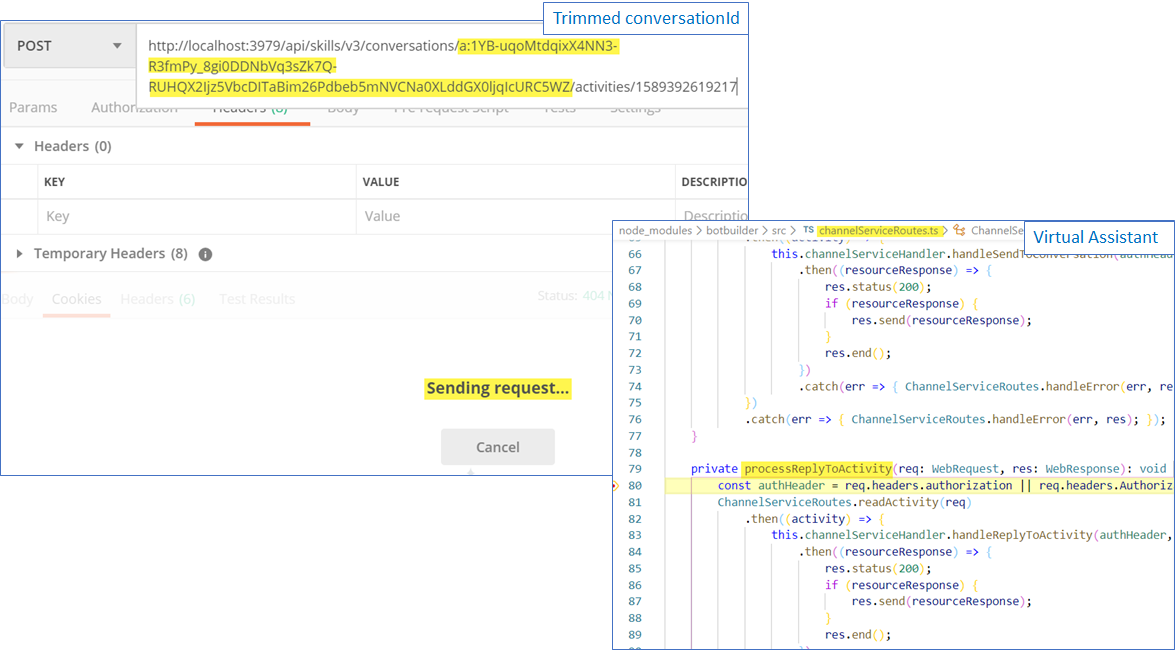This screenshot has height=650, width=1175.
Task: Click the KEY column header
Action: click(55, 182)
